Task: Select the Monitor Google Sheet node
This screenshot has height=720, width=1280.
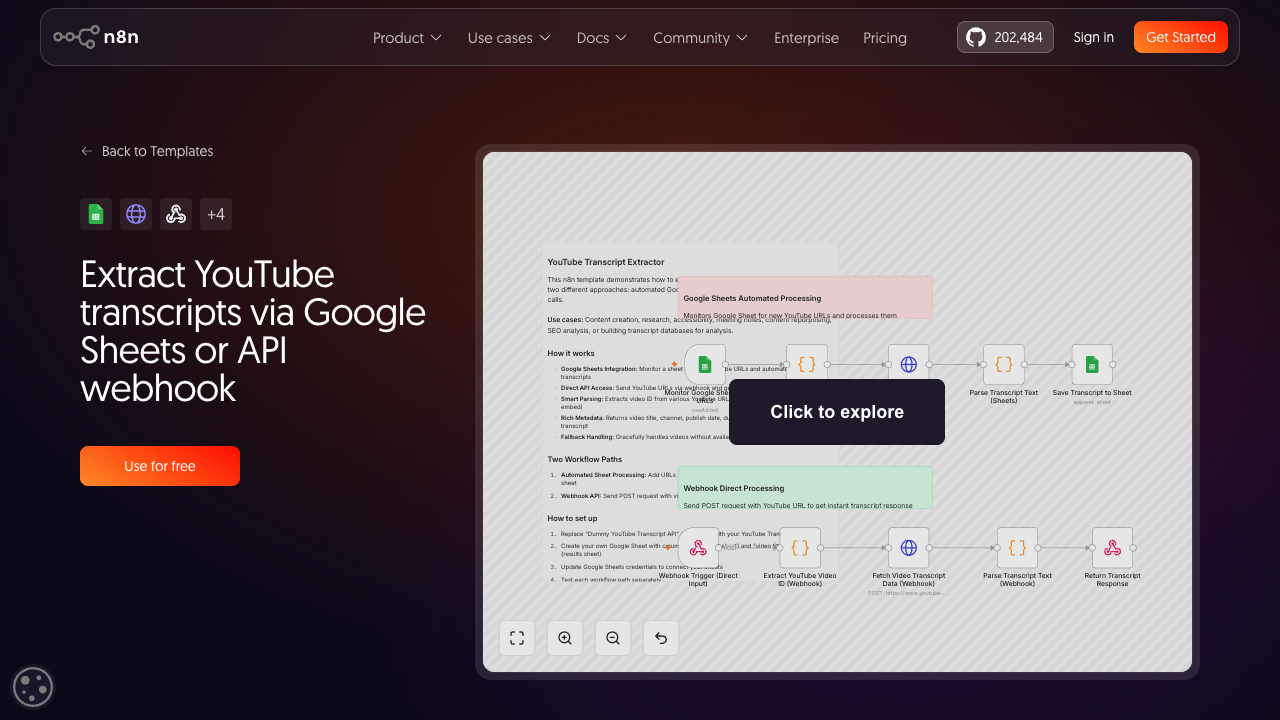Action: click(705, 365)
